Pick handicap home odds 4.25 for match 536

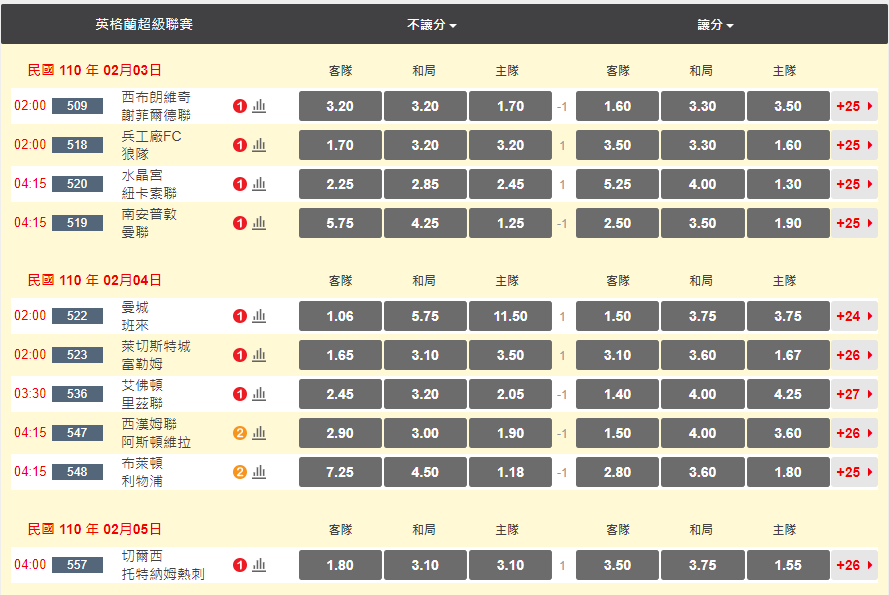(788, 394)
